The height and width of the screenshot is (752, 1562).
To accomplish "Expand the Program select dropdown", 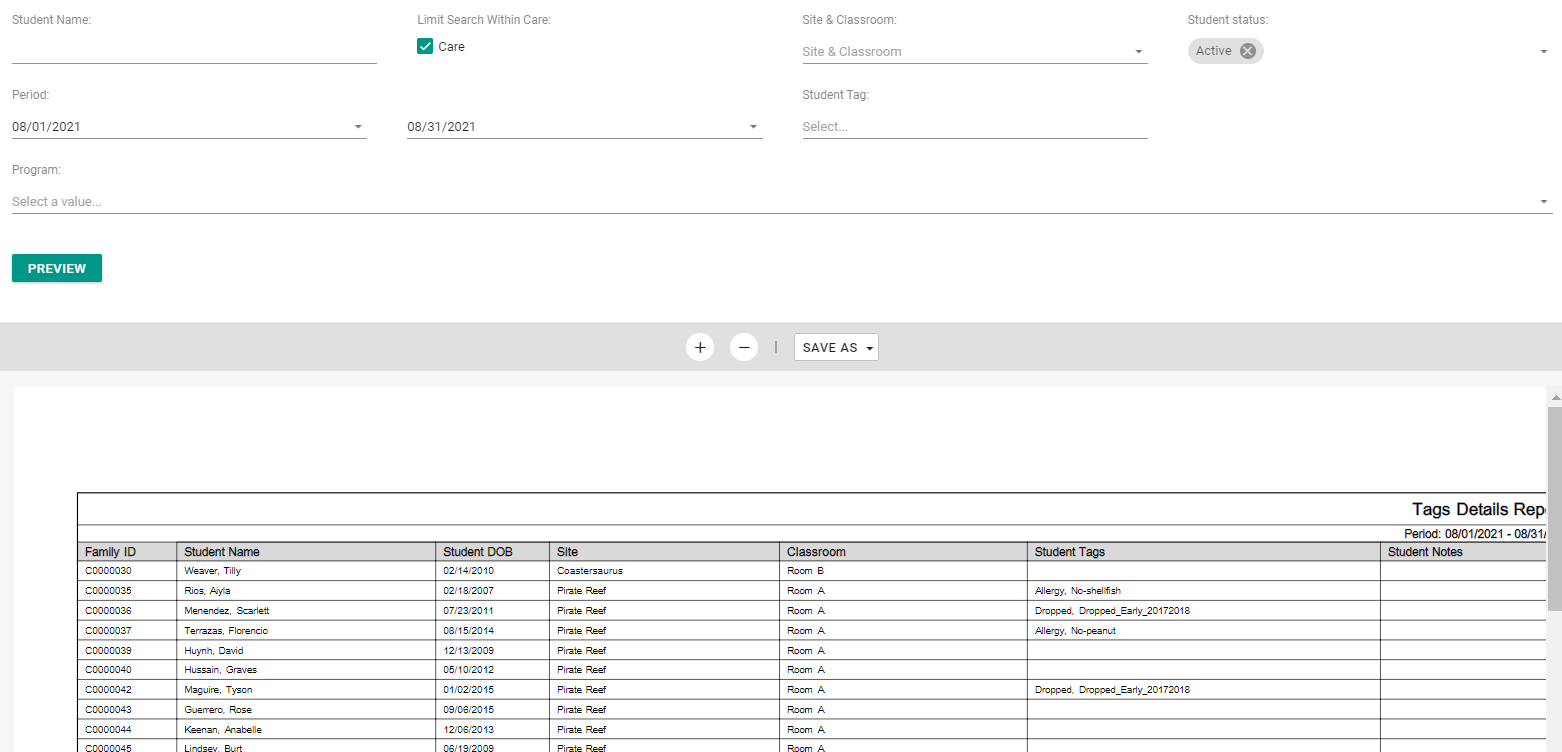I will pos(782,202).
